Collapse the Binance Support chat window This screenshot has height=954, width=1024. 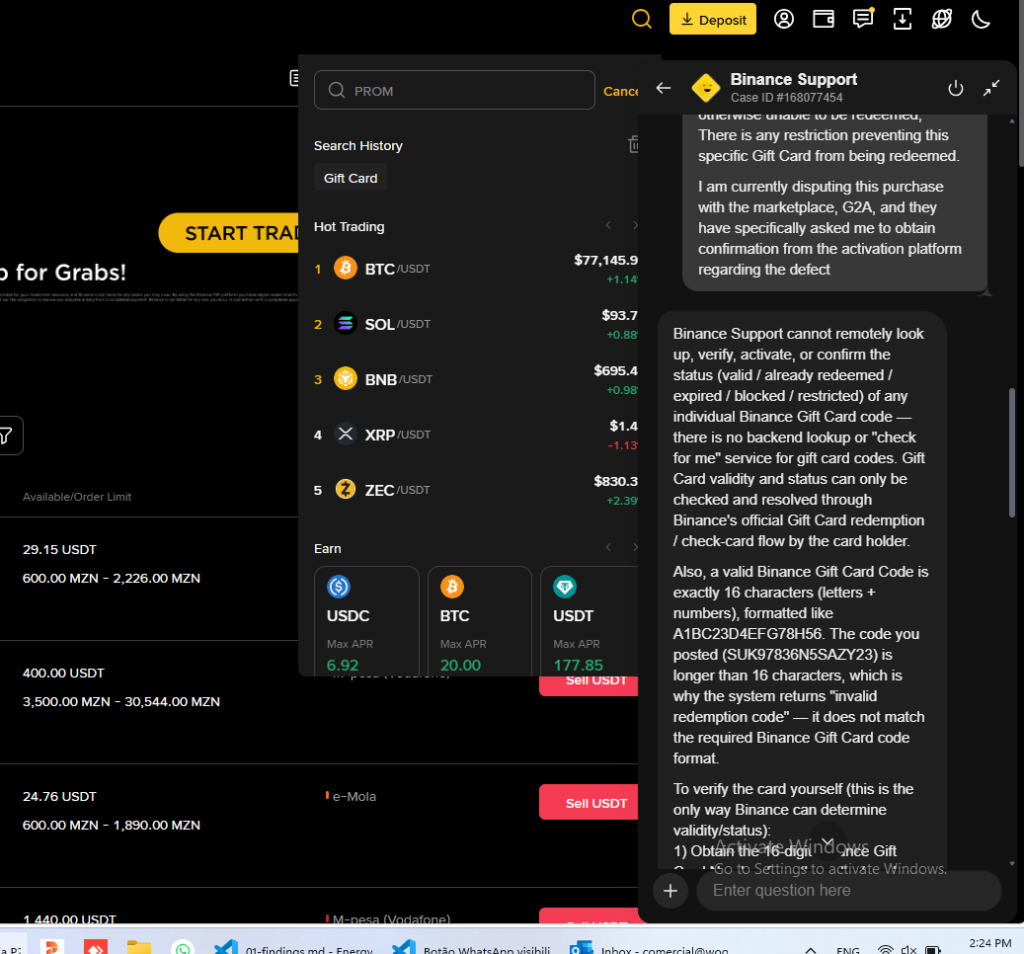(x=991, y=87)
